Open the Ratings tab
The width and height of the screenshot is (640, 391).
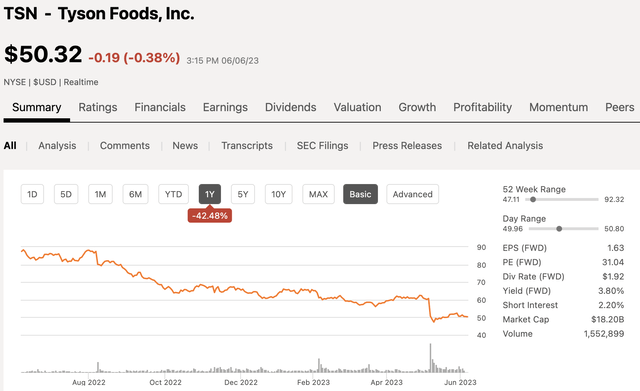[x=98, y=107]
